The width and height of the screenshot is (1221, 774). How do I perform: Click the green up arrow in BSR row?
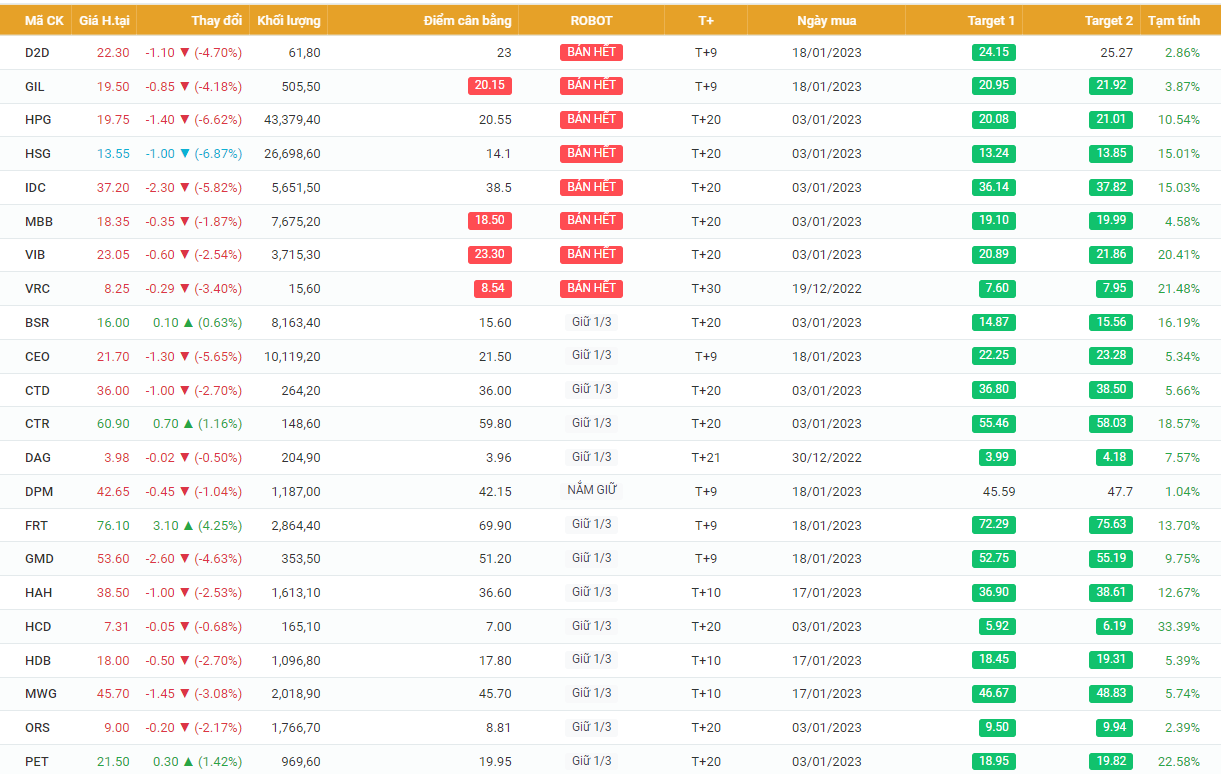point(188,323)
